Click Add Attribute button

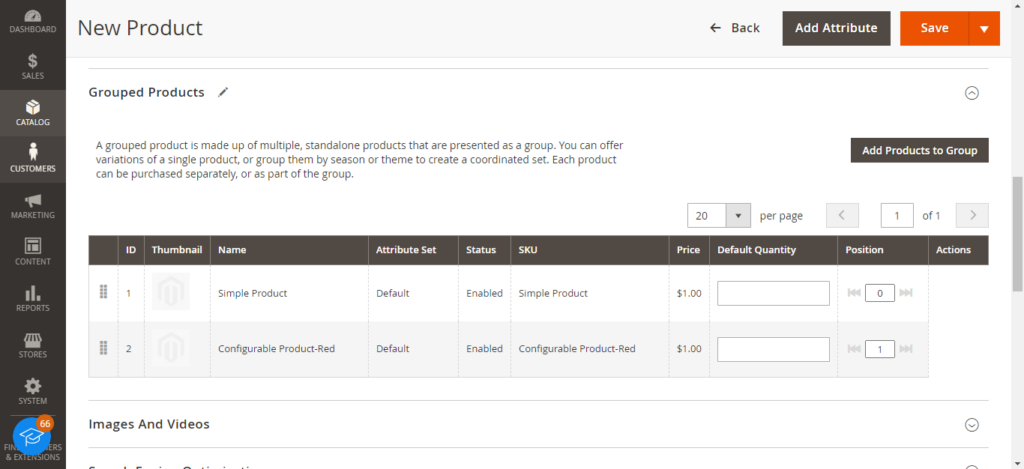(x=836, y=28)
